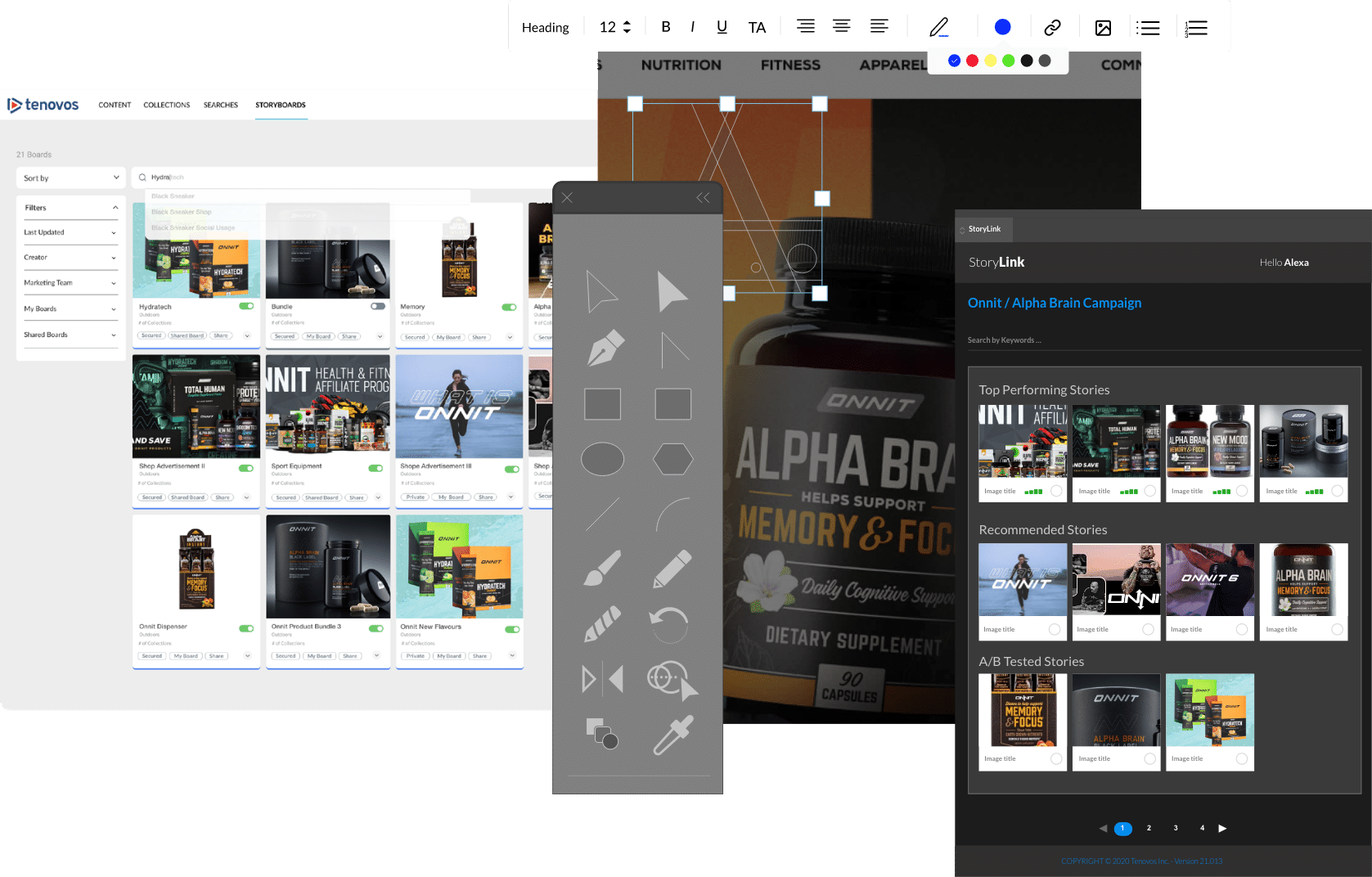The width and height of the screenshot is (1372, 877).
Task: Toggle the Shope Advertisement III switch
Action: coord(512,469)
